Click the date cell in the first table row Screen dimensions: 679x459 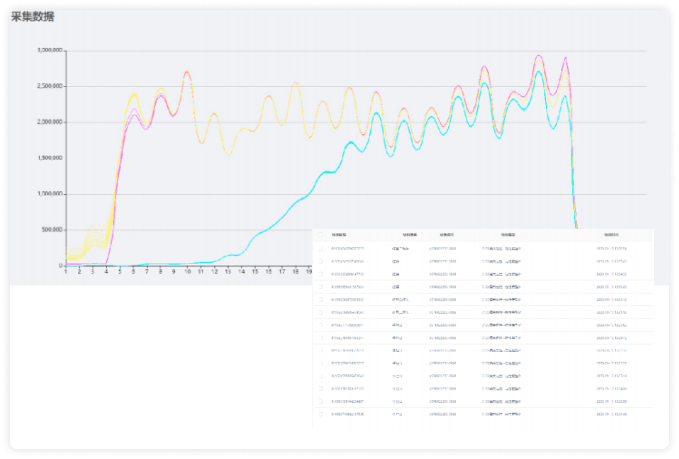pos(612,248)
